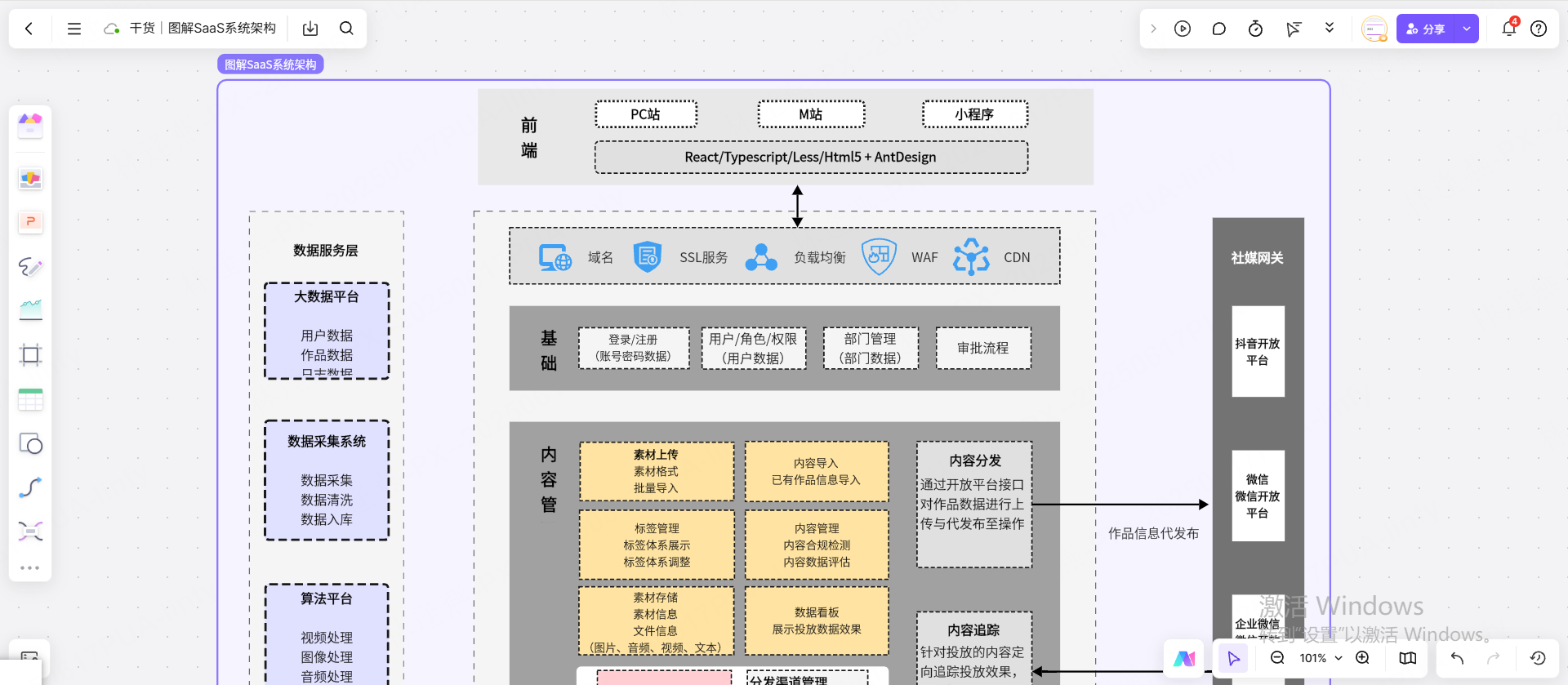Select the mind map tool
1568x685 pixels.
point(30,532)
